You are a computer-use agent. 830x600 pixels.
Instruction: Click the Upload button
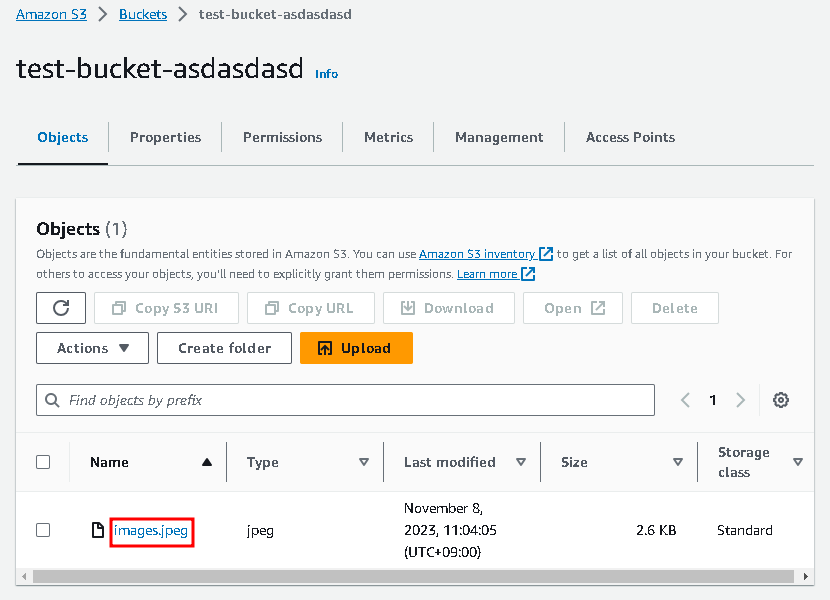(x=356, y=348)
